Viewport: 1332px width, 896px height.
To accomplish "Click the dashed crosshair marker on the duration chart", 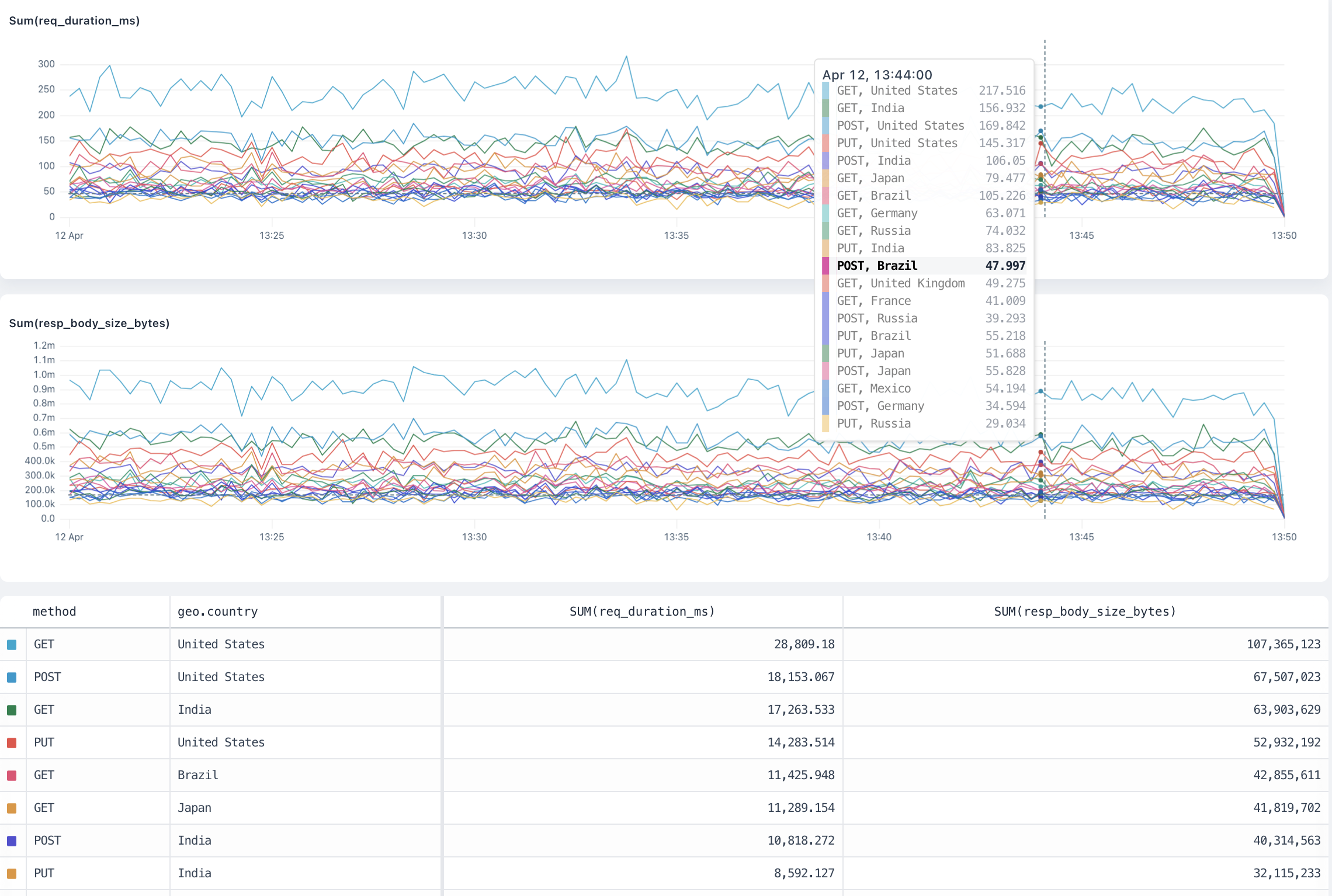I will click(x=1045, y=134).
